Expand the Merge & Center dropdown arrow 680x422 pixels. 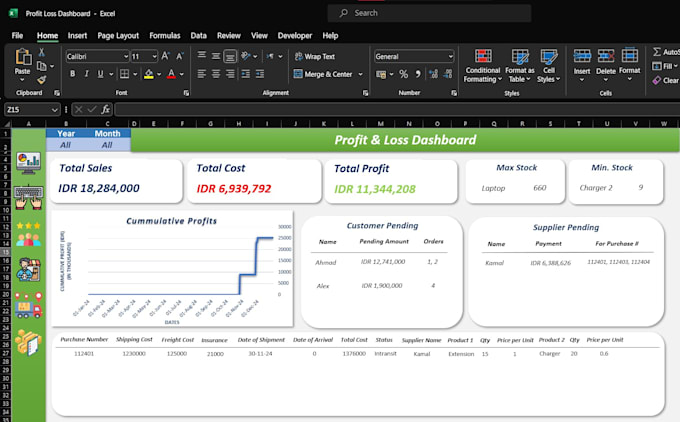click(x=360, y=75)
